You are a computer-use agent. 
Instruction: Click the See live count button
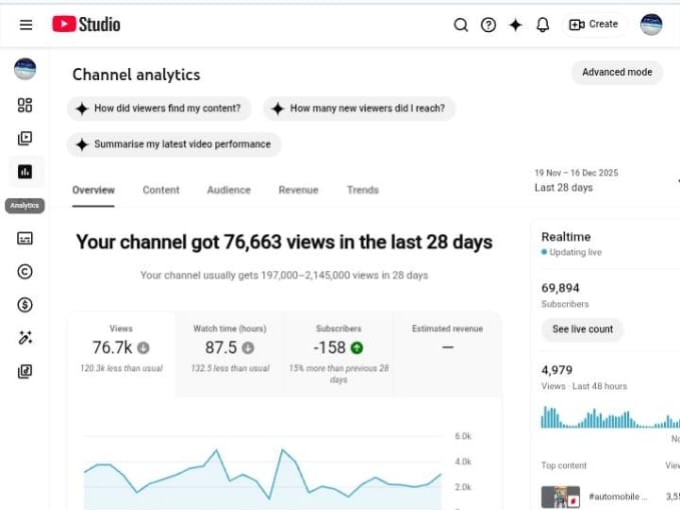[x=582, y=329]
